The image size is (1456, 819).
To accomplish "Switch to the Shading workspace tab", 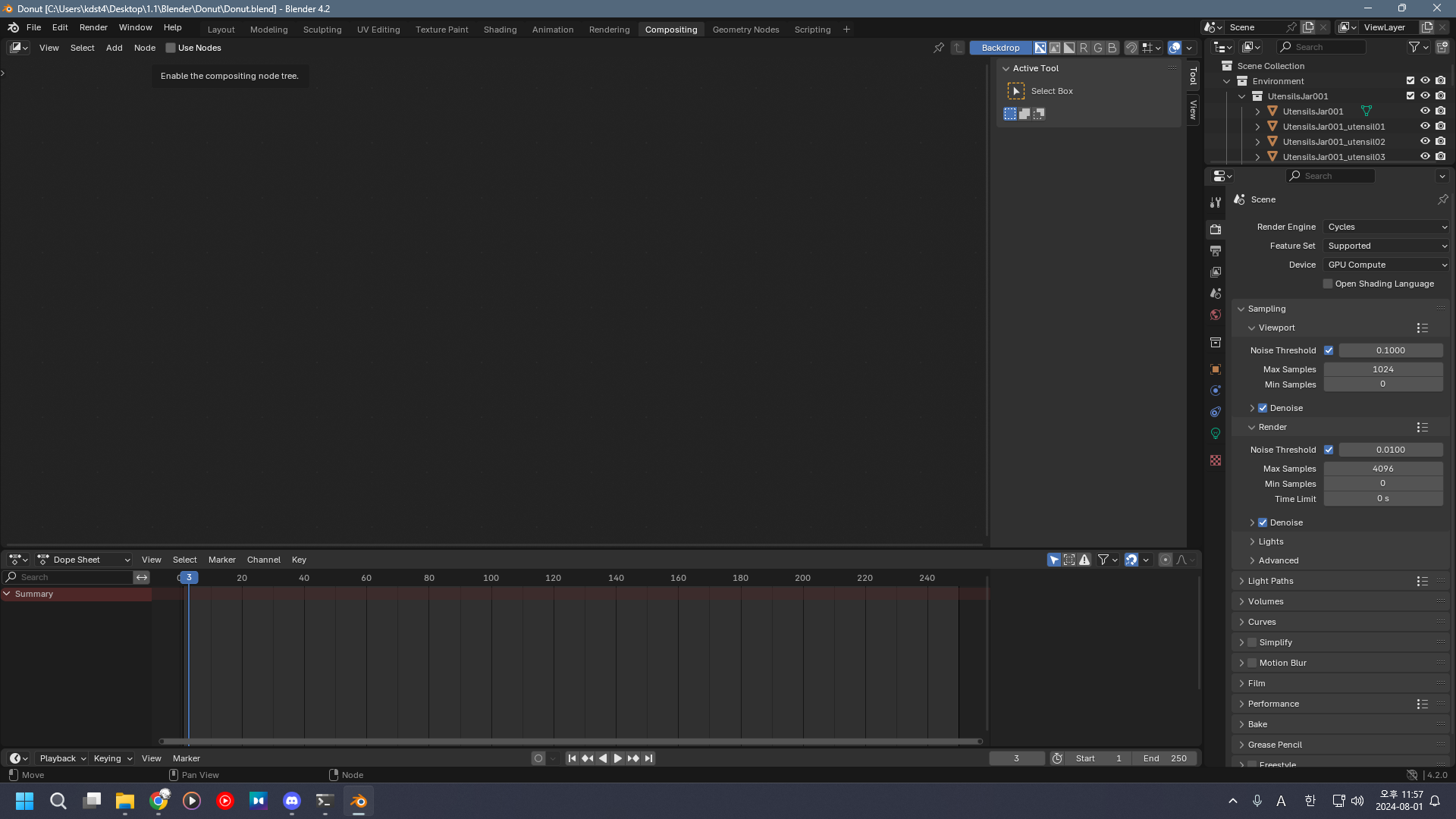I will tap(500, 30).
